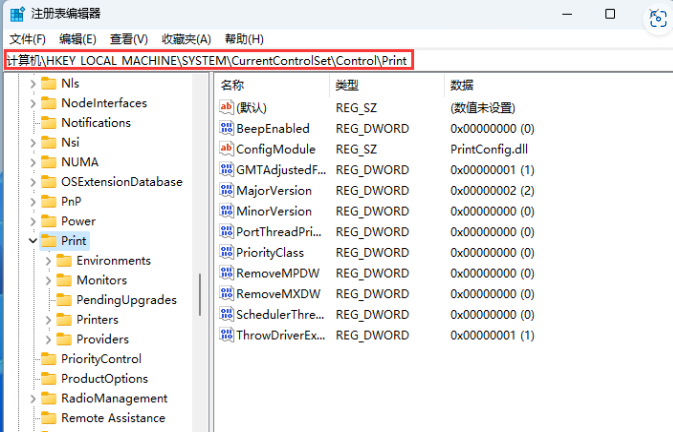This screenshot has height=432, width=673.
Task: Expand the NodeInterfaces key
Action: (x=33, y=103)
